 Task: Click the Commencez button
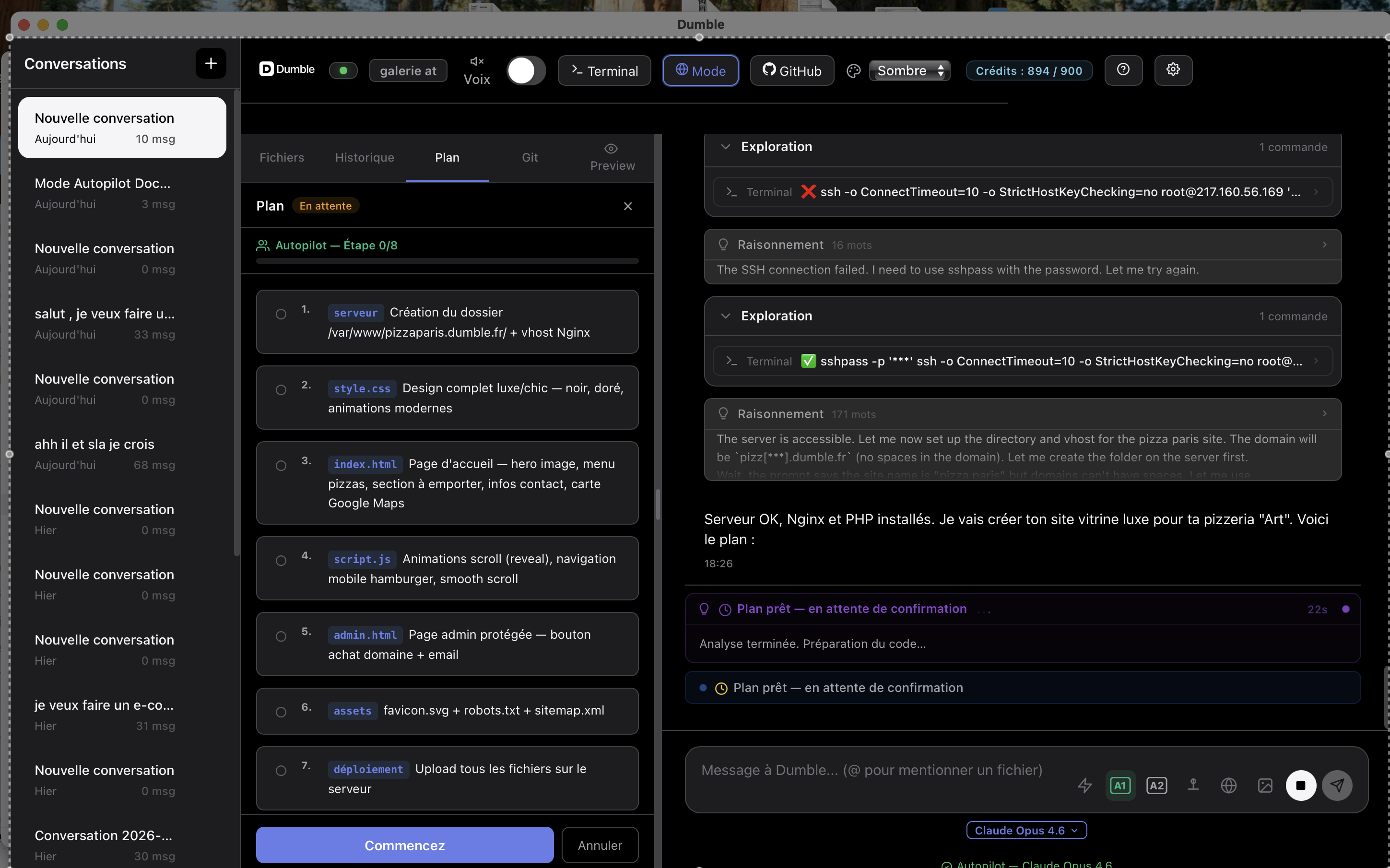tap(404, 845)
